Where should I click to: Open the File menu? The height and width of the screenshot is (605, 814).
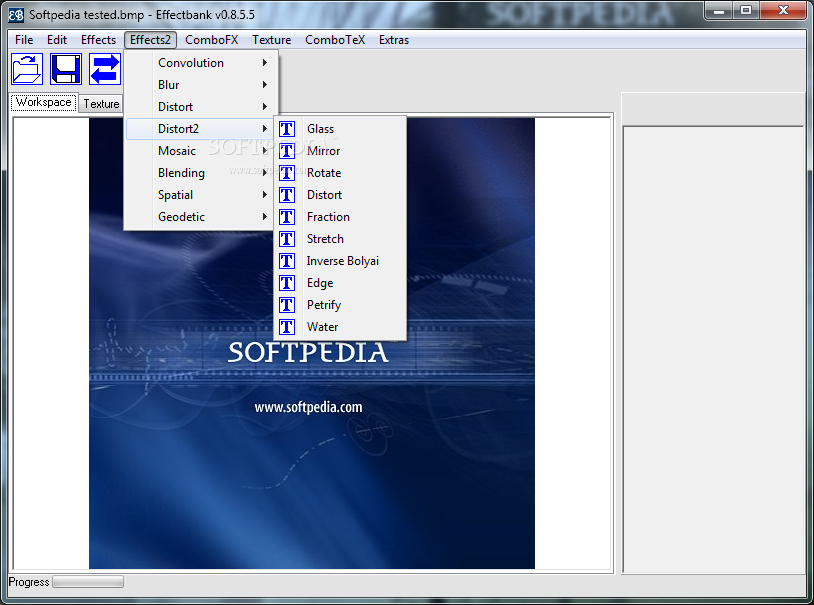(24, 40)
